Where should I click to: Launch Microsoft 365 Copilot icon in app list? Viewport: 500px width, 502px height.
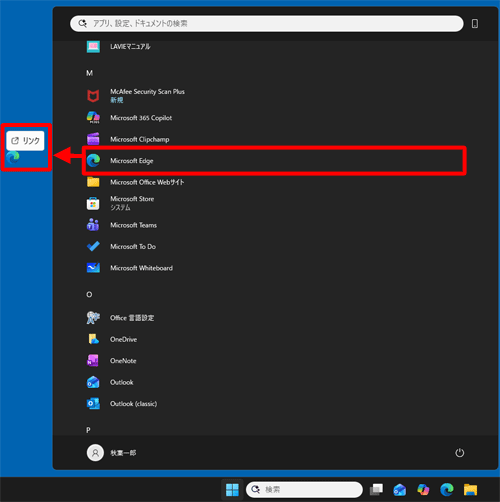[x=93, y=118]
